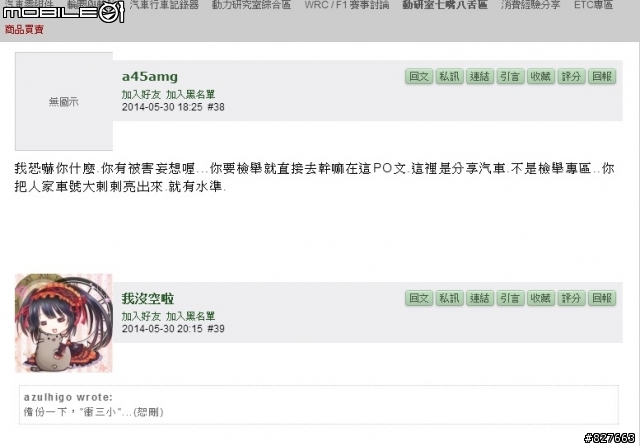640x446 pixels.
Task: Open a45amg username profile
Action: click(x=150, y=76)
